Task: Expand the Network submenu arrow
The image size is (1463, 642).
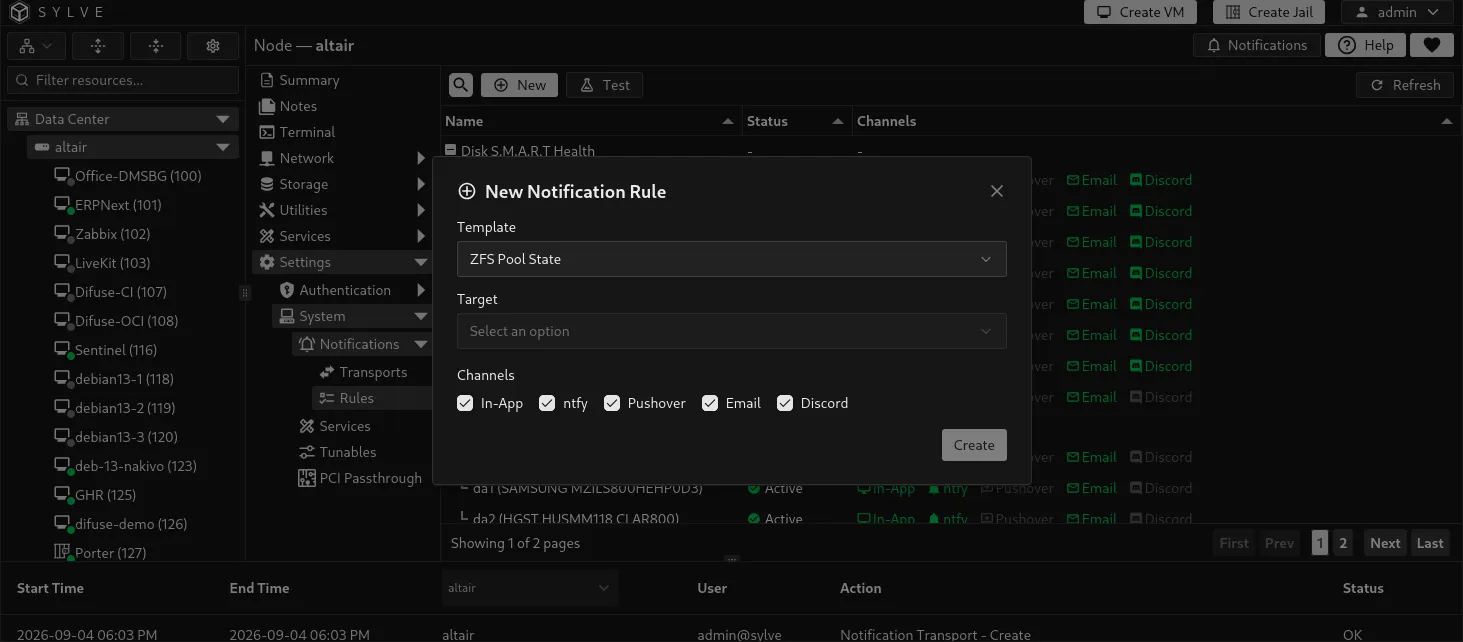Action: [x=421, y=158]
